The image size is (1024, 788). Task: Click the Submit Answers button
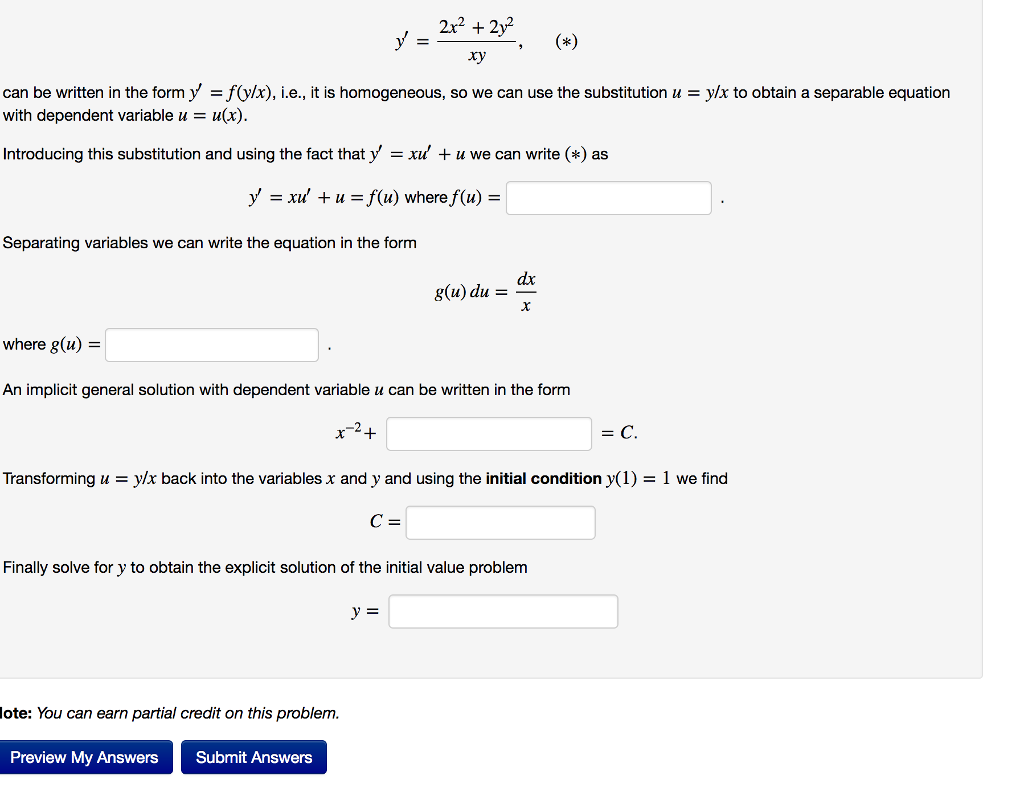[253, 757]
